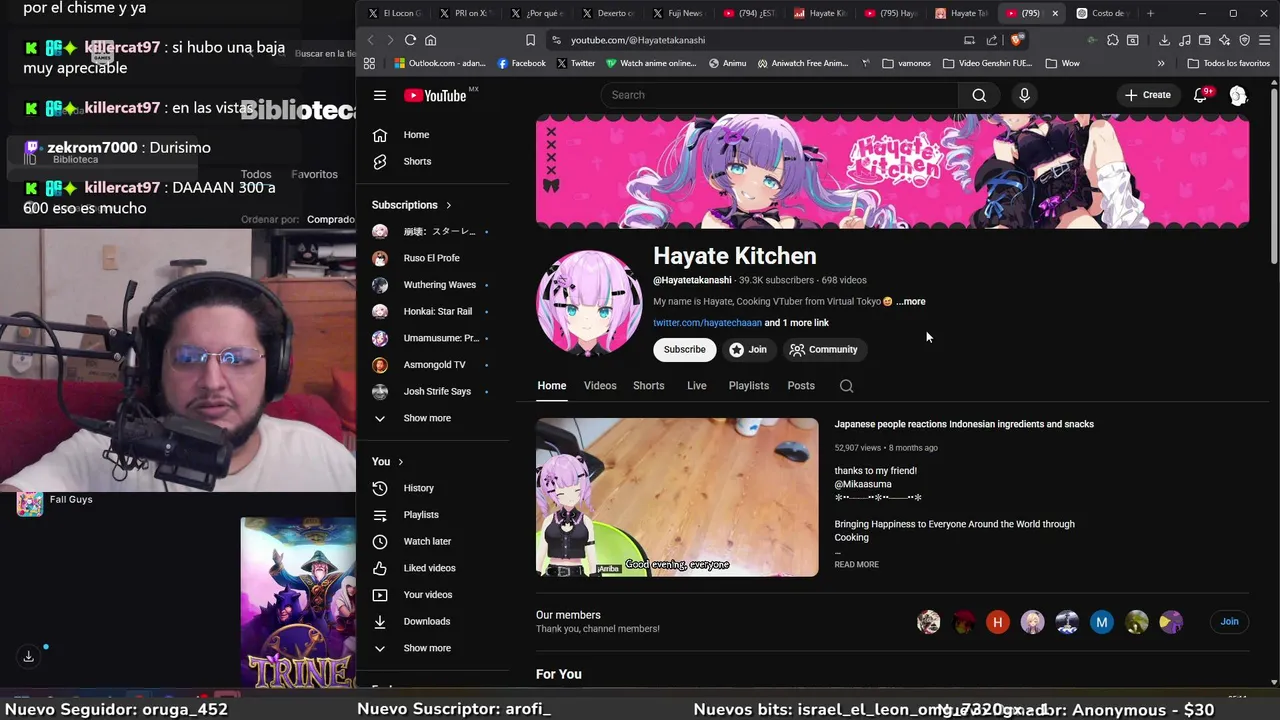
Task: Click the YouTube search field
Action: pos(780,95)
